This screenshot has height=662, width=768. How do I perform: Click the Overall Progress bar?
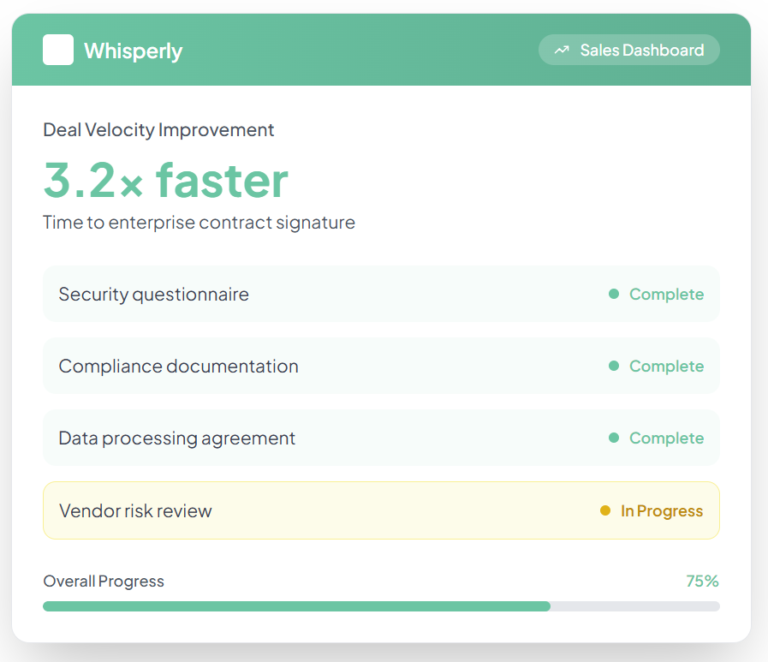pos(381,606)
